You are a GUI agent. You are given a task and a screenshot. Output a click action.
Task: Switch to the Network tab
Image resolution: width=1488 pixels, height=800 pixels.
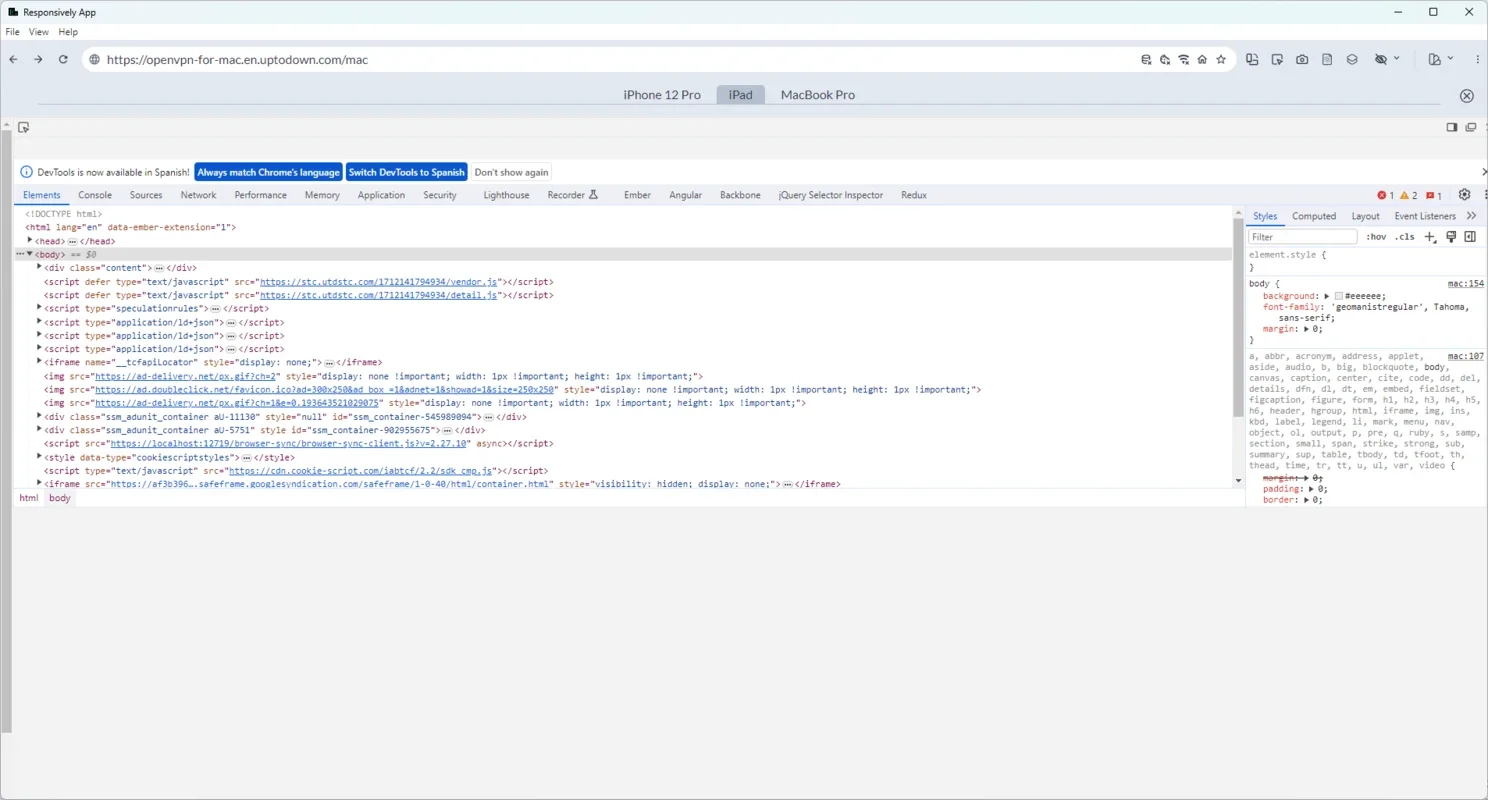tap(198, 195)
